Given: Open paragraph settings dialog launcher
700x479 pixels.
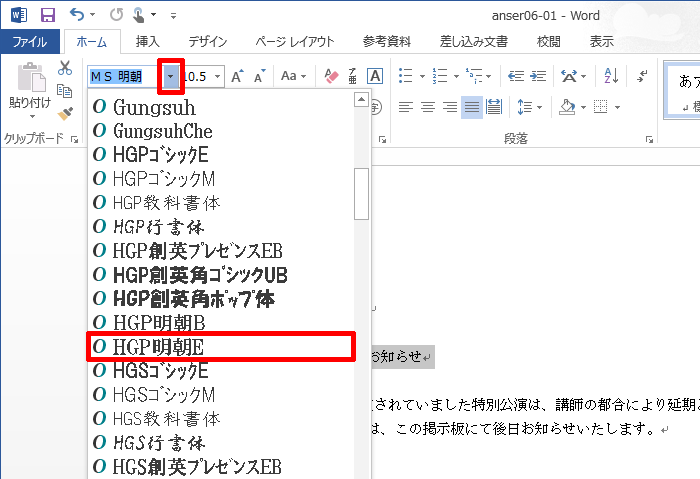Looking at the screenshot, I should coord(649,139).
